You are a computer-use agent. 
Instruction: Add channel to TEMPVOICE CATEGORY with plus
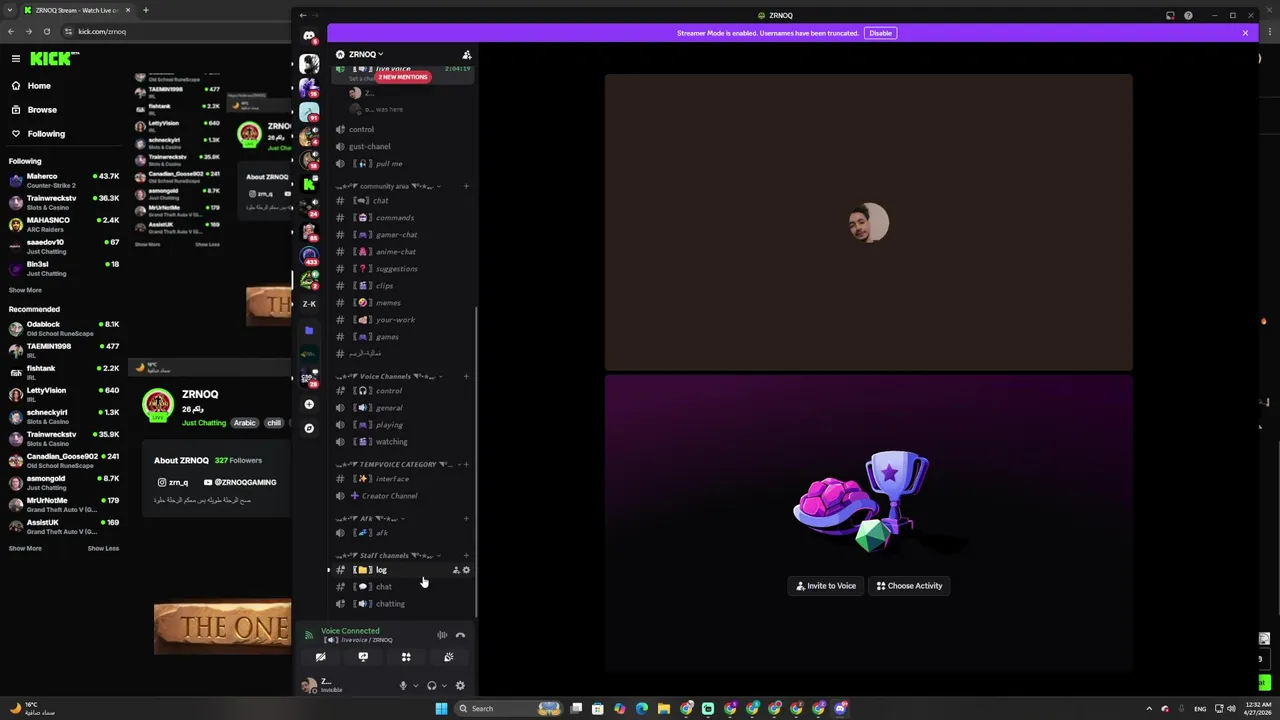(x=466, y=464)
